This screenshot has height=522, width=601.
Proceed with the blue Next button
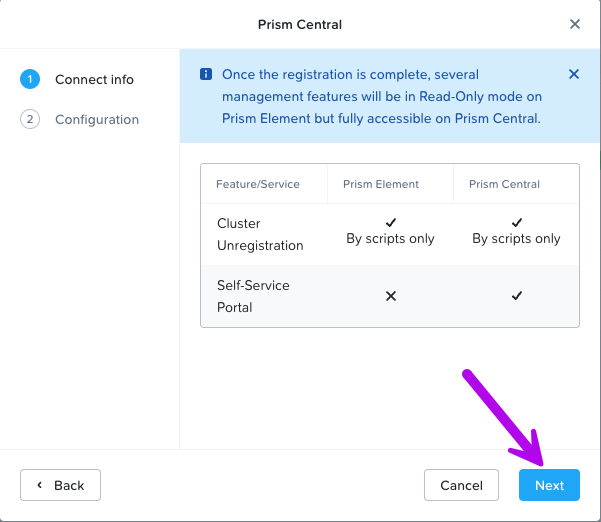coord(549,485)
